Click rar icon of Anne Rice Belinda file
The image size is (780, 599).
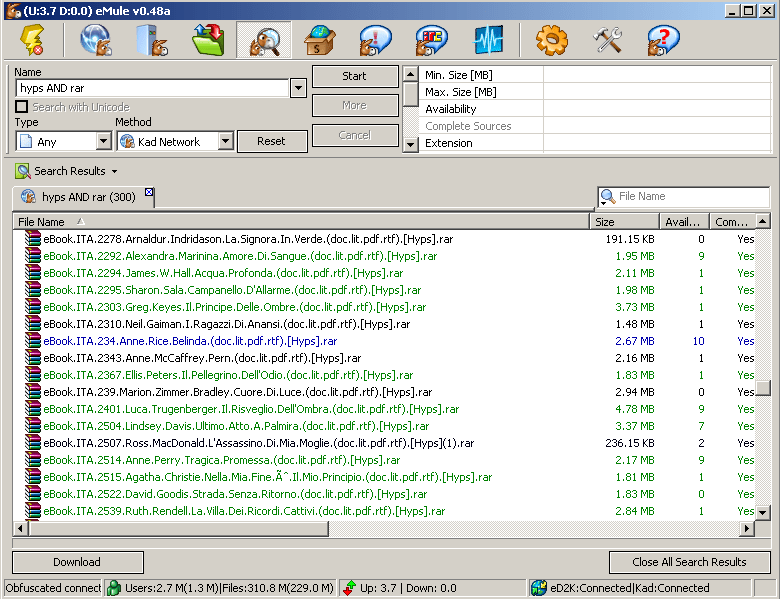point(33,341)
